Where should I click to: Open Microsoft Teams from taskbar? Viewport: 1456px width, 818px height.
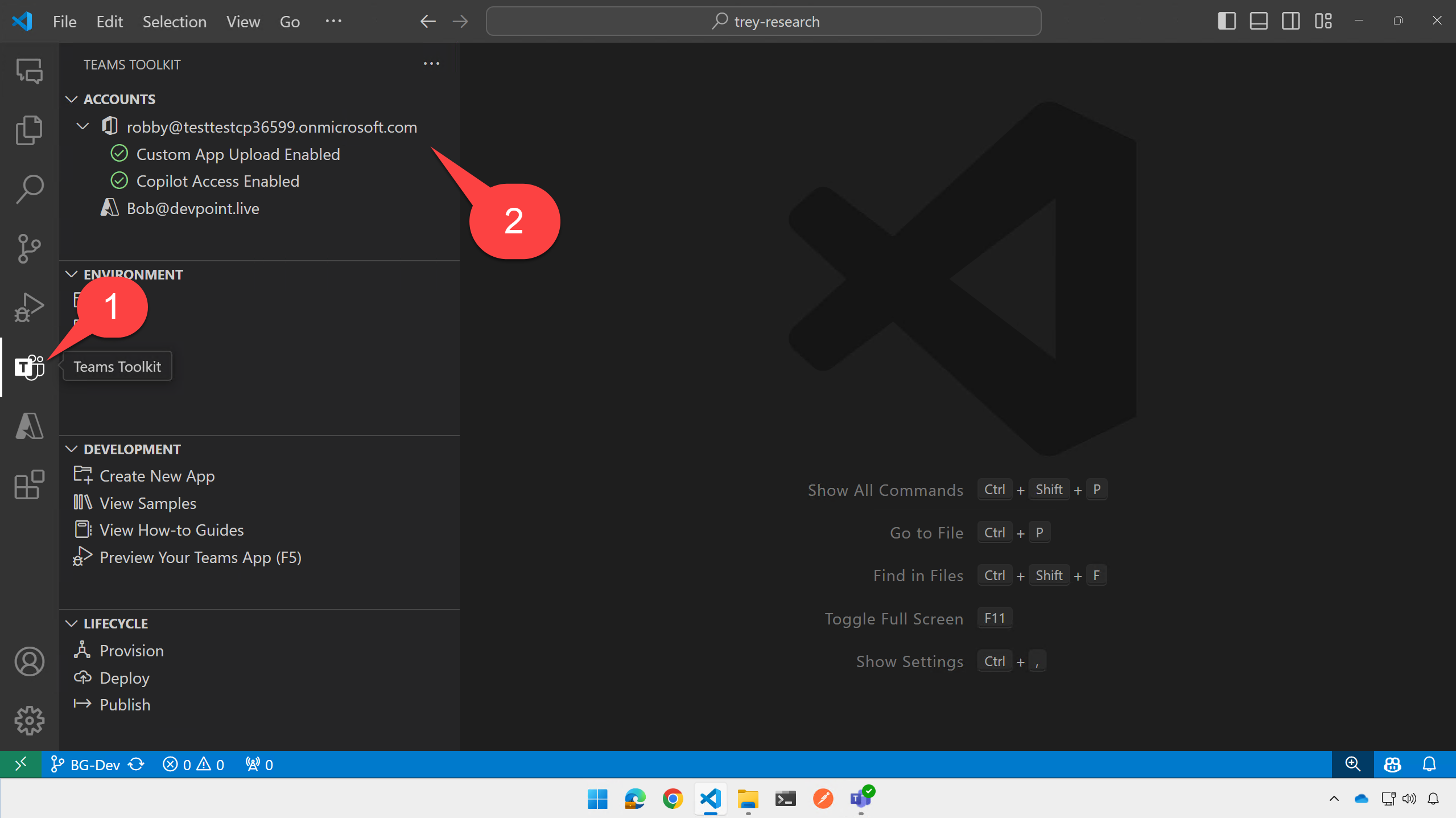[x=861, y=799]
